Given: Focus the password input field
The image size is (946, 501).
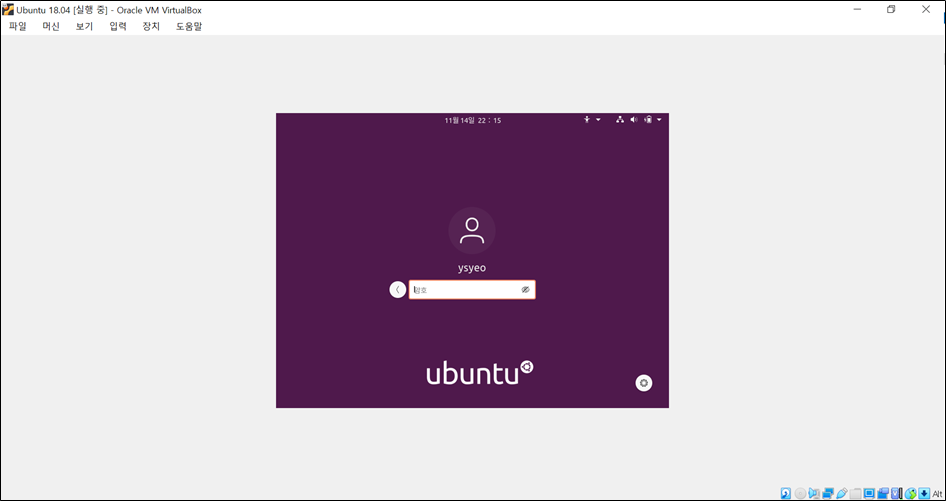Looking at the screenshot, I should click(472, 290).
